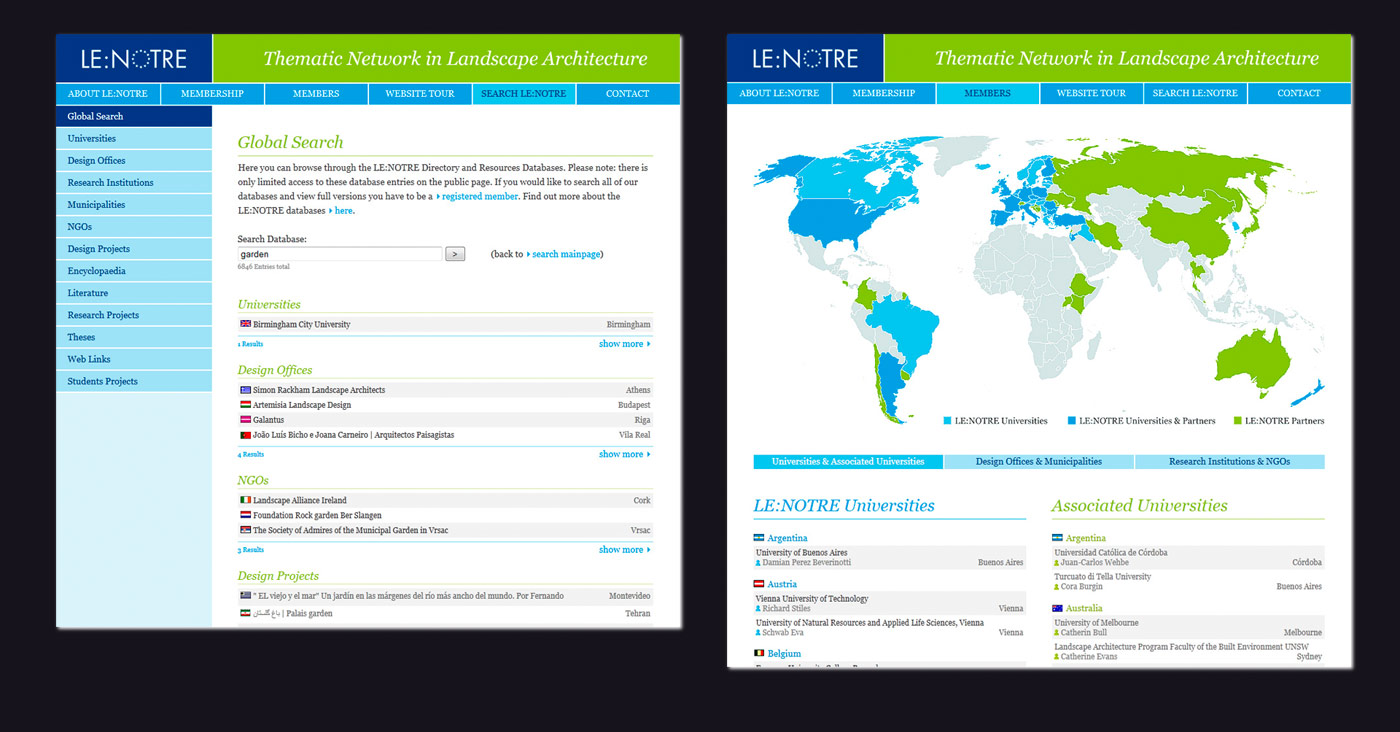Click the LE:NOTRE logo in left window
Image resolution: width=1400 pixels, height=732 pixels.
(134, 59)
